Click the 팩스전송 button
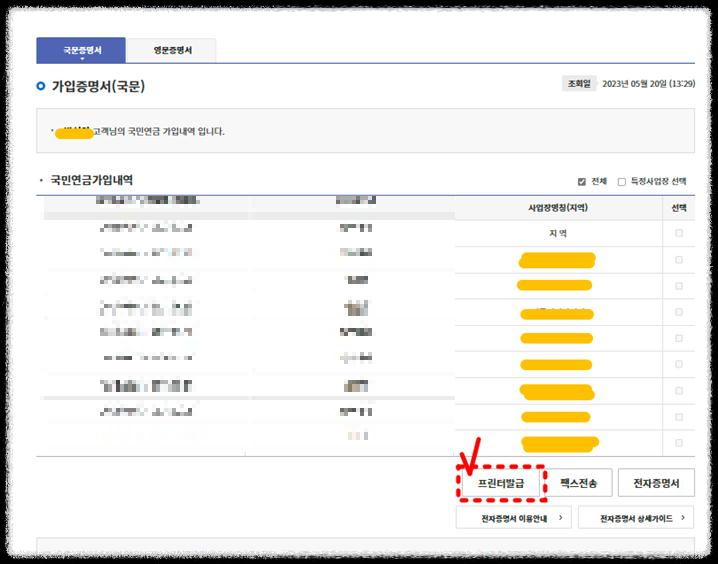Image resolution: width=718 pixels, height=564 pixels. [x=578, y=483]
